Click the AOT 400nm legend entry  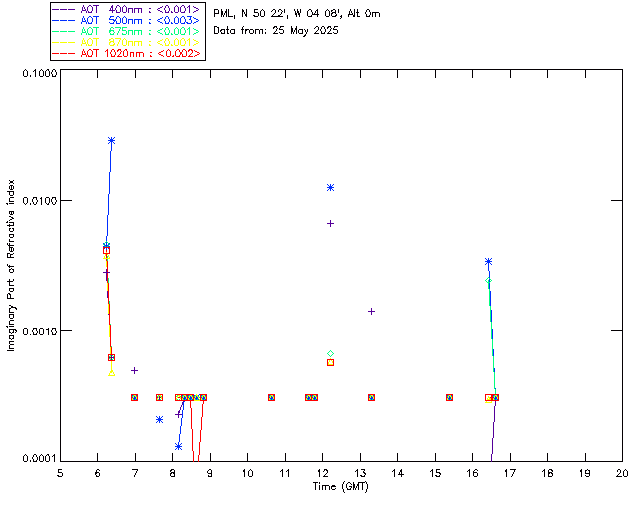coord(126,9)
